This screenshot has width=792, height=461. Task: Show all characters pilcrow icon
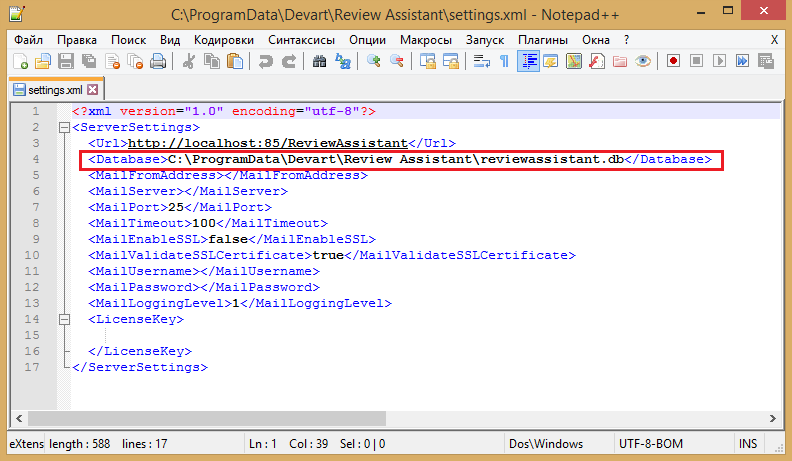tap(504, 62)
